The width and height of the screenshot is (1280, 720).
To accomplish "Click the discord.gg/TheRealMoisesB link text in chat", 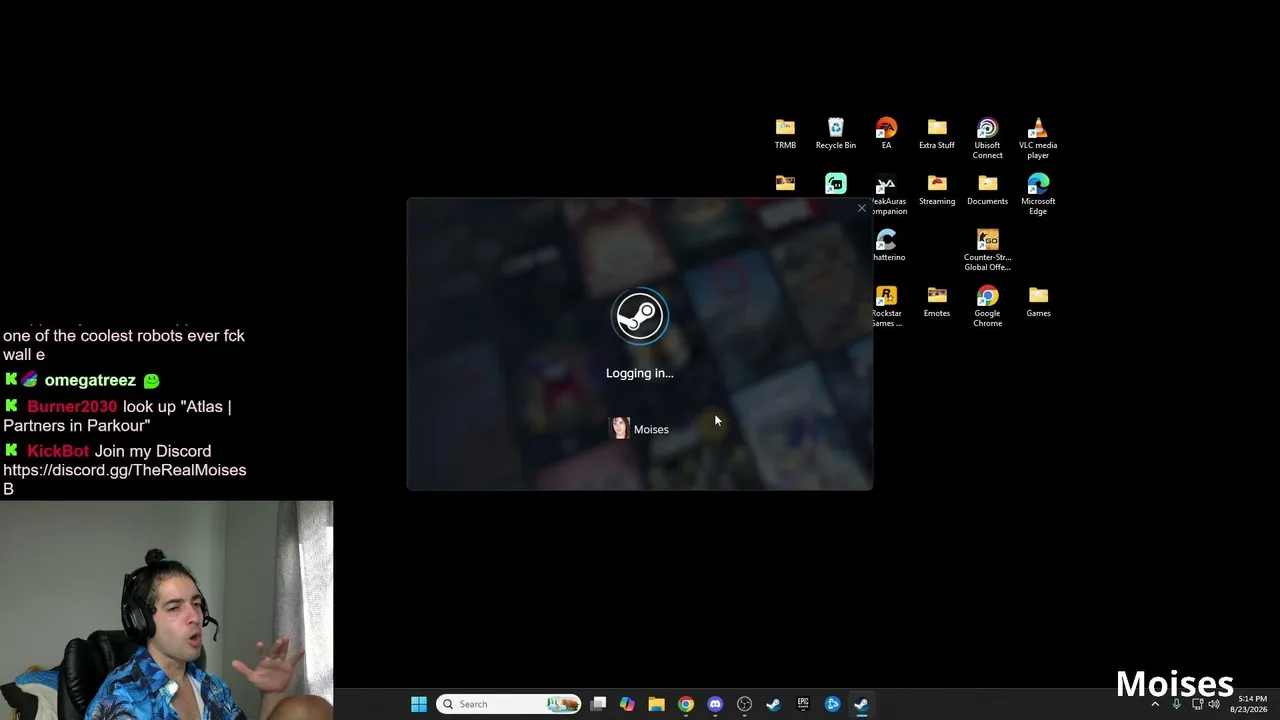I will point(125,479).
